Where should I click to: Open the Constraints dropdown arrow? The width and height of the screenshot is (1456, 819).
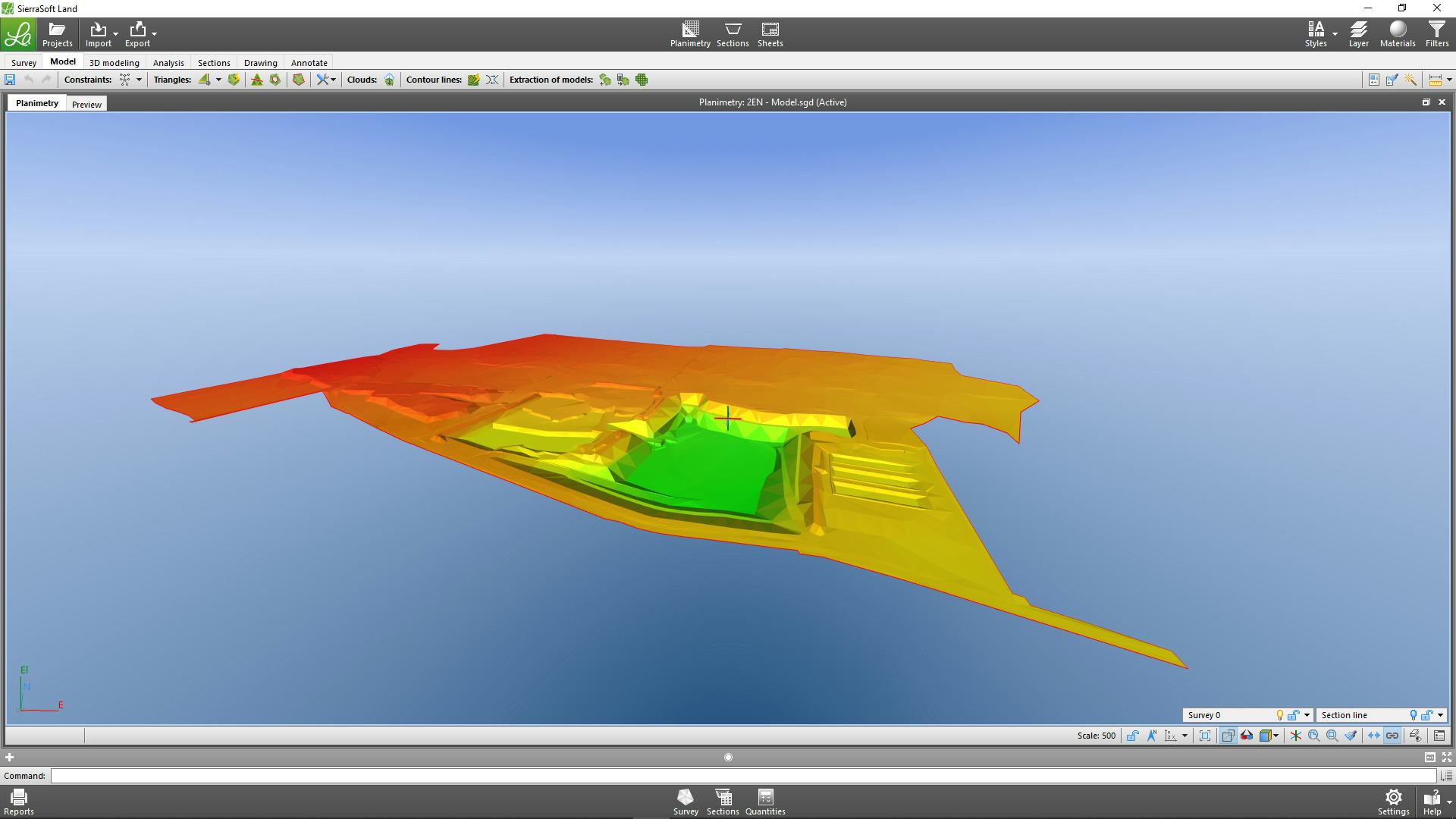[x=139, y=80]
